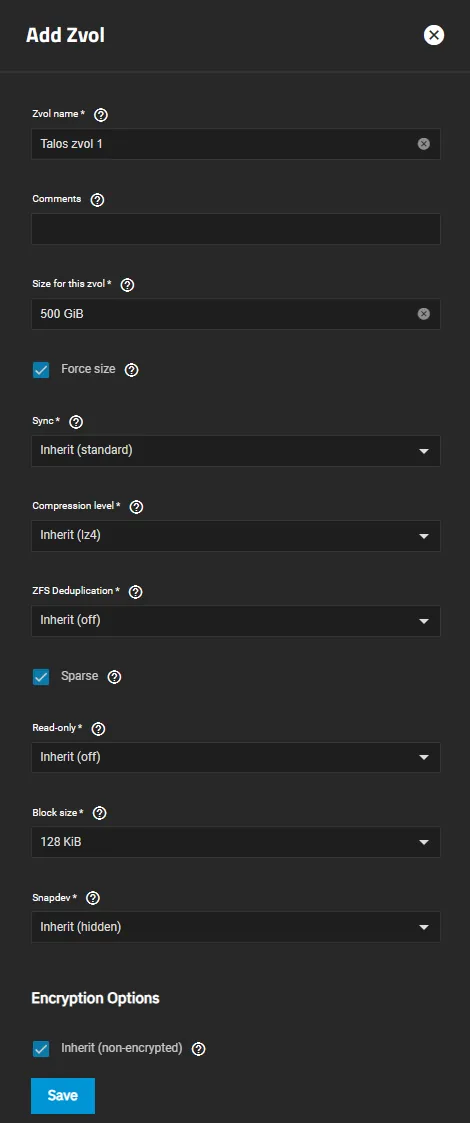Show Force size help tooltip

click(x=132, y=370)
